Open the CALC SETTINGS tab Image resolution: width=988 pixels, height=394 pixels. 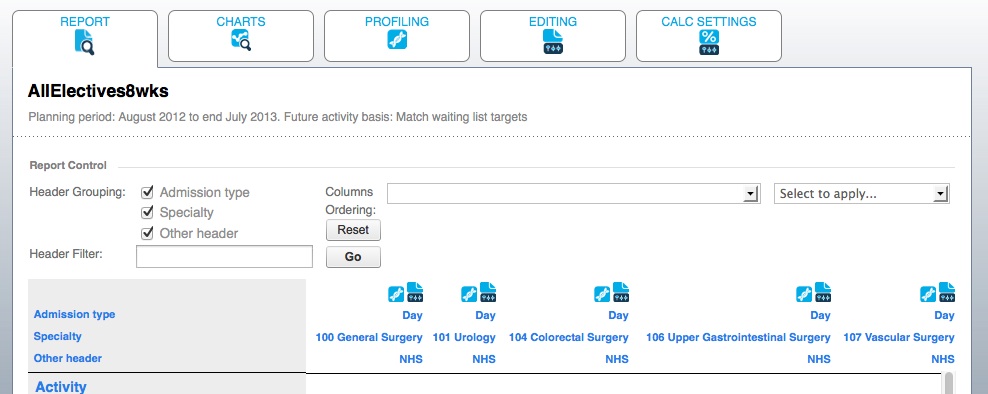point(709,36)
